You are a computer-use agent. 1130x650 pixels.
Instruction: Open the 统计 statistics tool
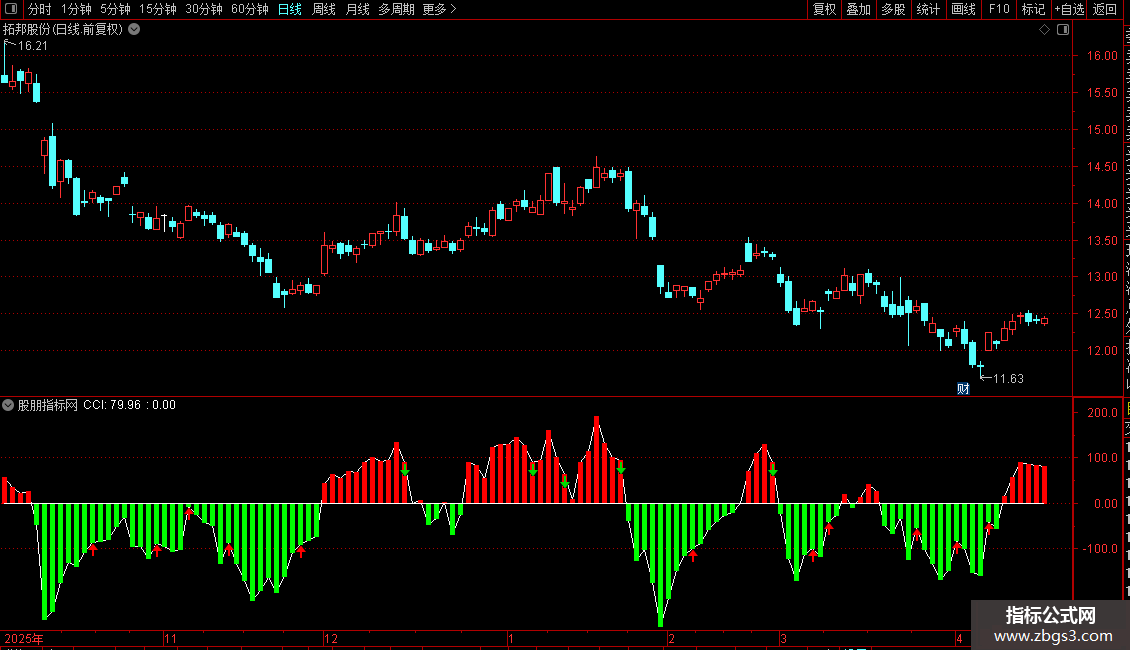point(927,9)
